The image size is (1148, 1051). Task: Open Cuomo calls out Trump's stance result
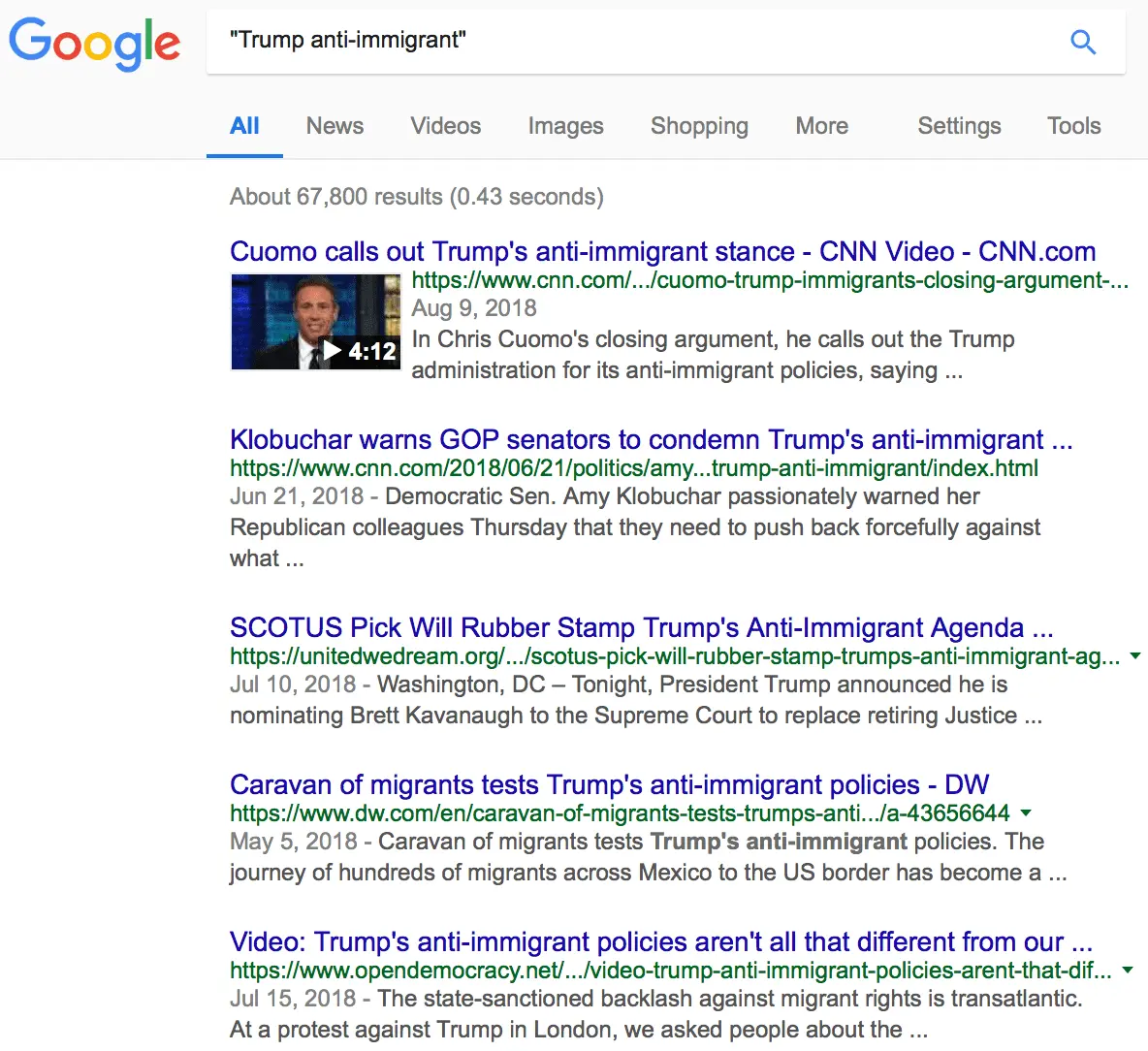662,252
